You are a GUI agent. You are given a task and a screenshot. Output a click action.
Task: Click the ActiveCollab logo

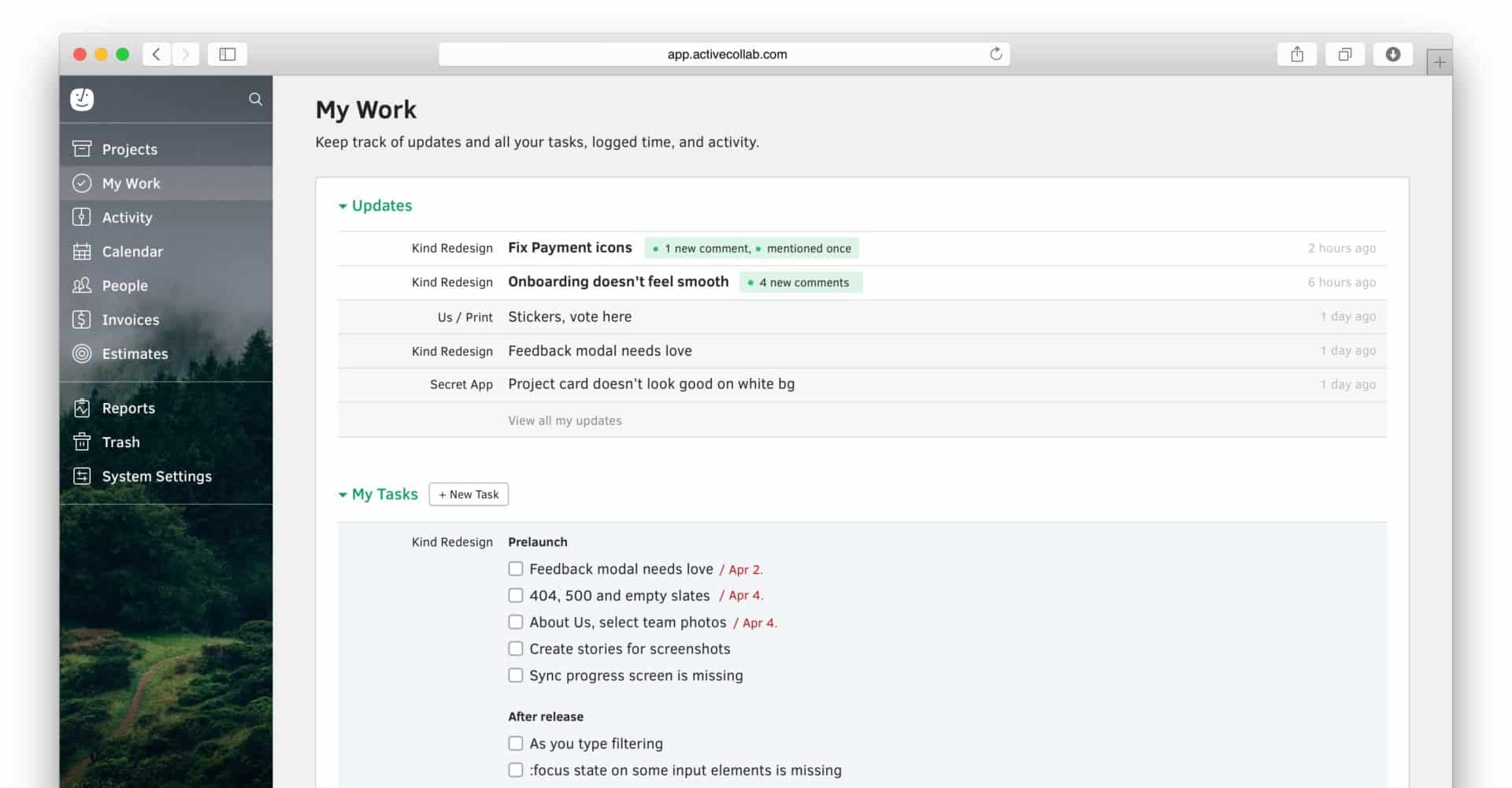pos(83,99)
